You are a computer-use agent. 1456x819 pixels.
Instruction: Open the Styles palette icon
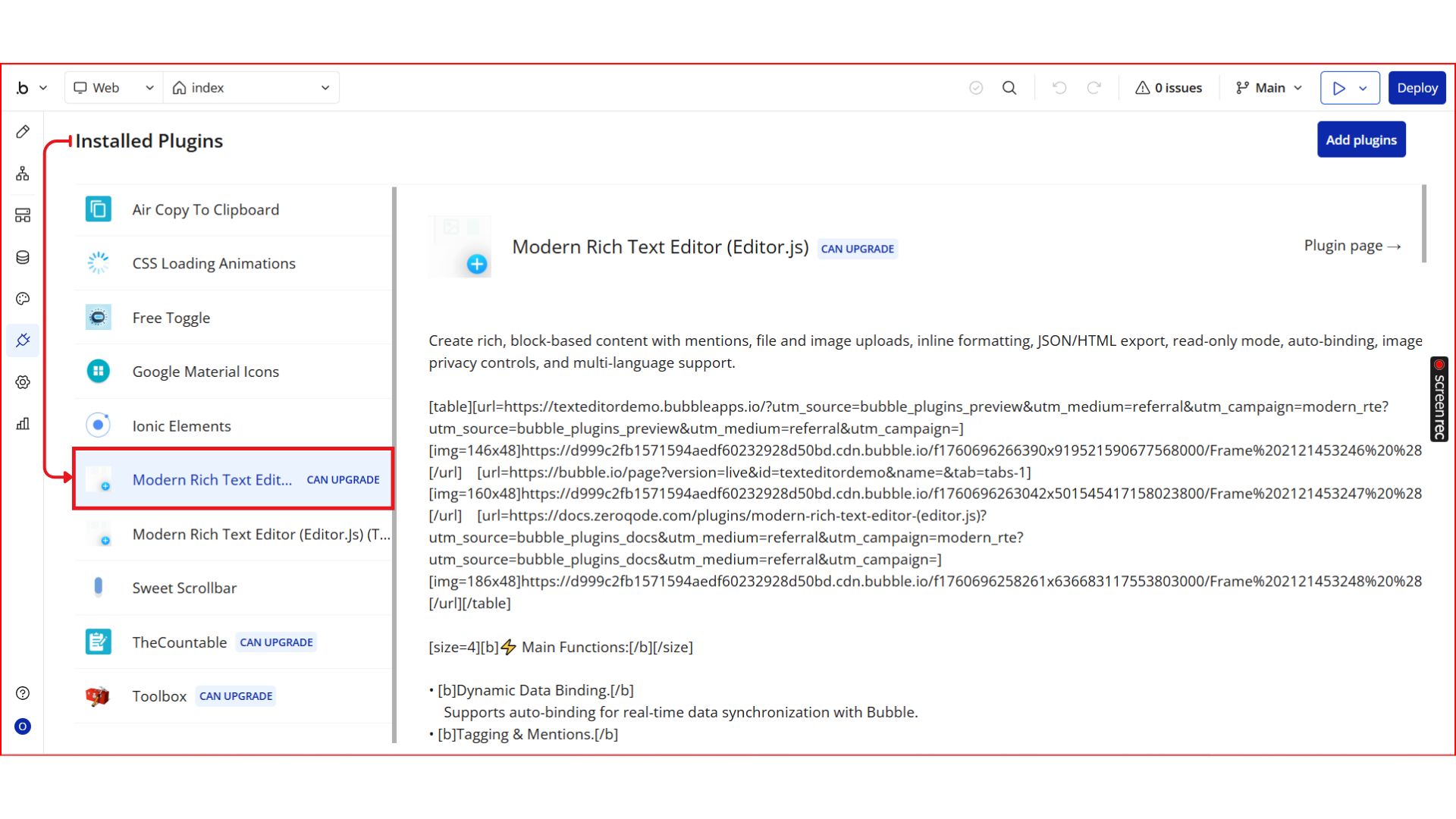[23, 299]
